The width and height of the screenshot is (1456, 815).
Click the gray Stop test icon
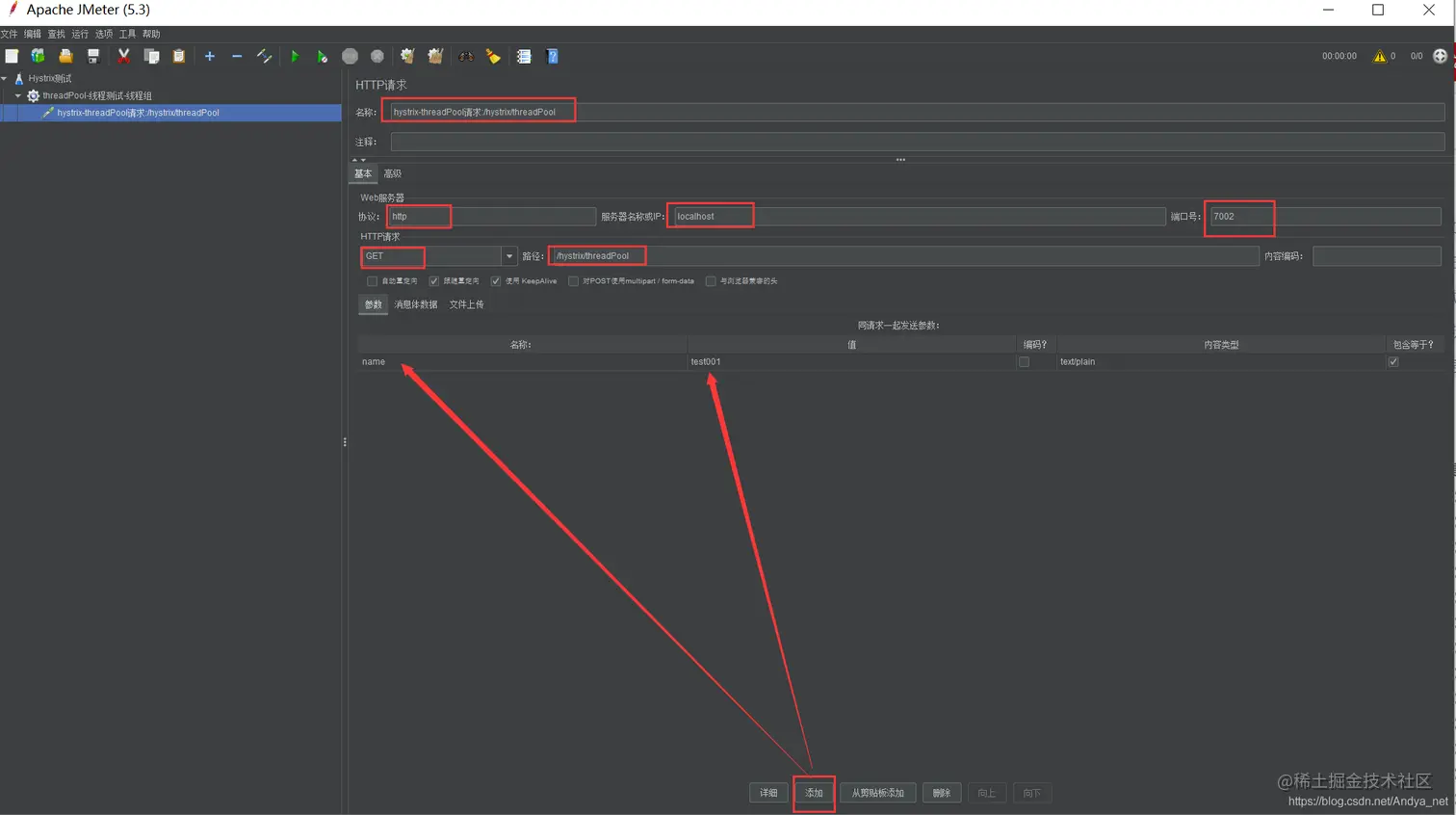[x=350, y=56]
